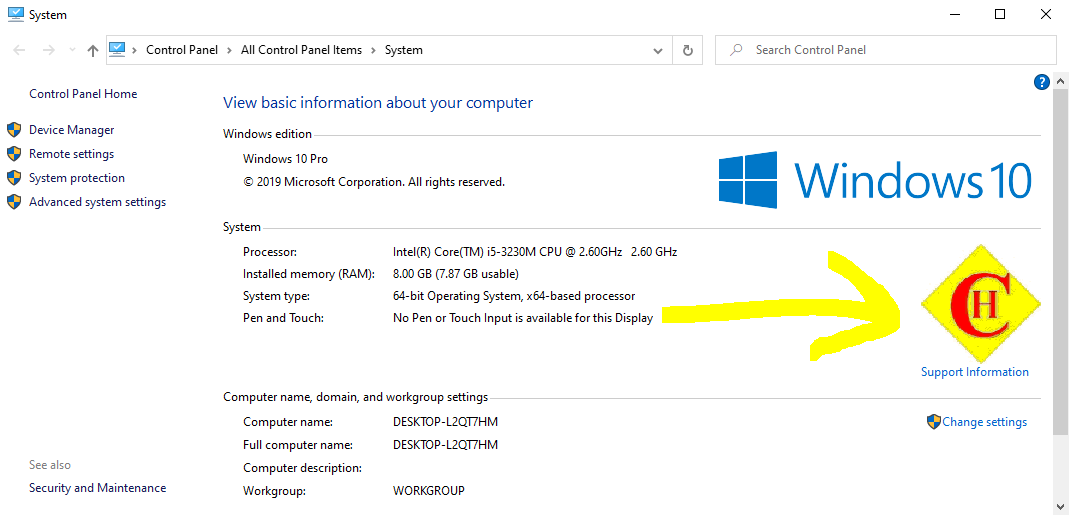Click the vertical scrollbar thumb
This screenshot has width=1069, height=515.
1060,261
